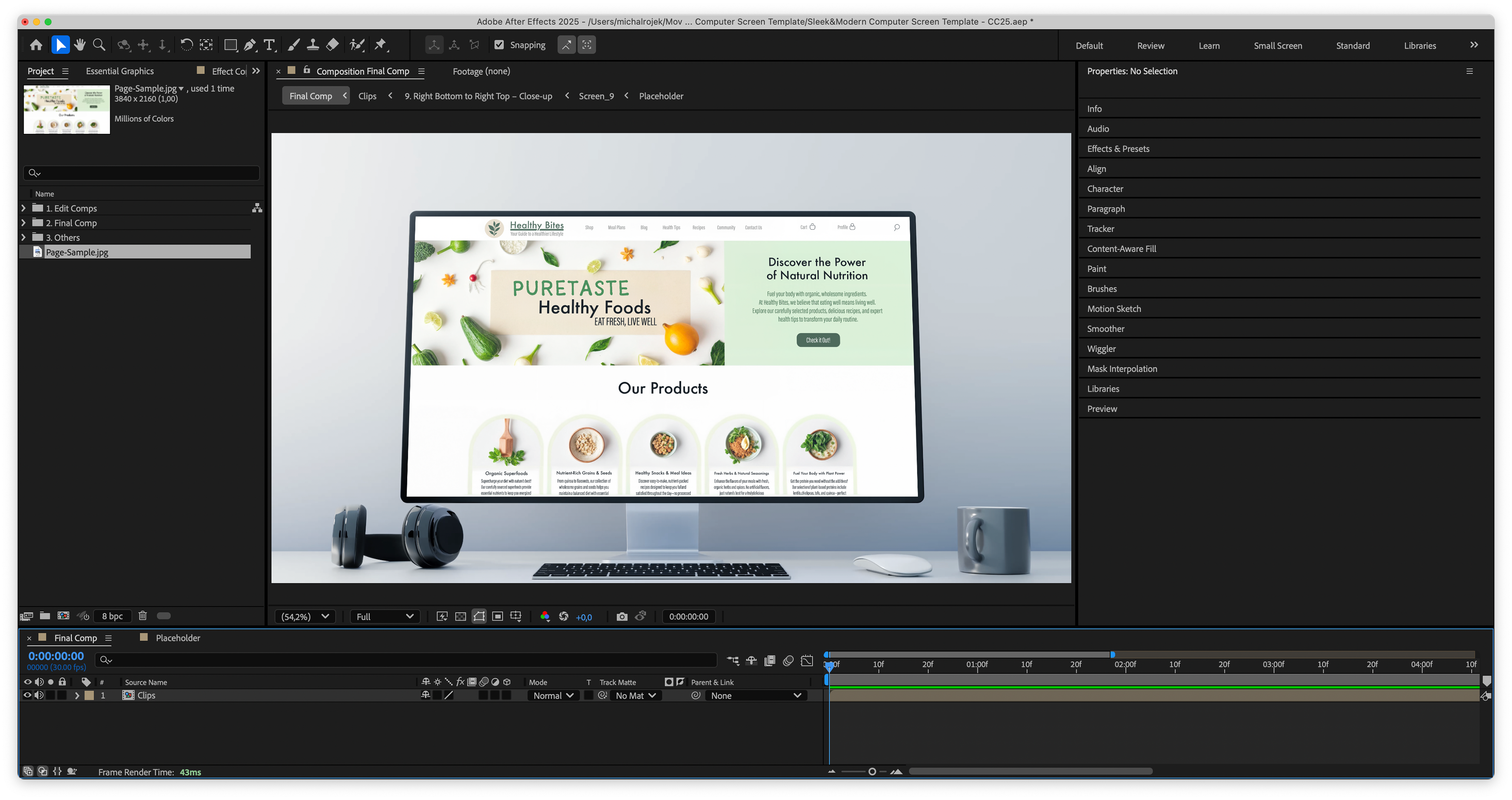This screenshot has height=800, width=1512.
Task: Open the Normal blending mode dropdown
Action: pyautogui.click(x=552, y=696)
